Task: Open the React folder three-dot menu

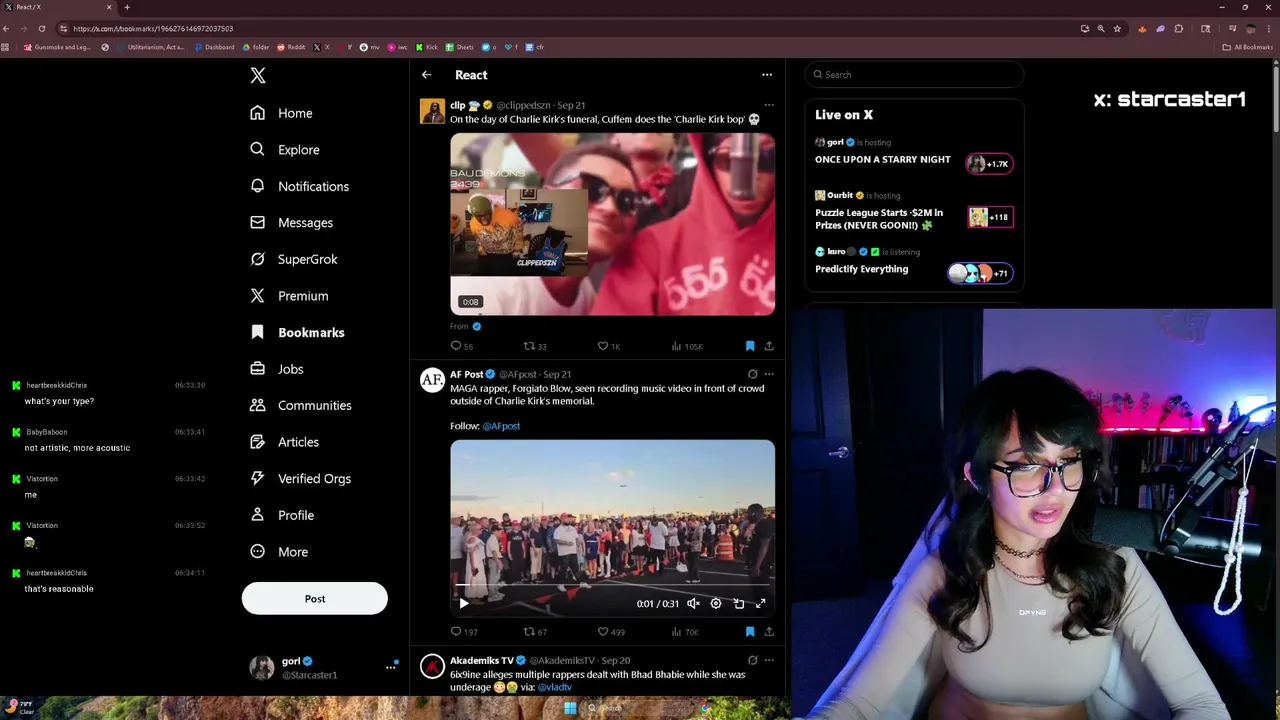Action: (x=767, y=75)
